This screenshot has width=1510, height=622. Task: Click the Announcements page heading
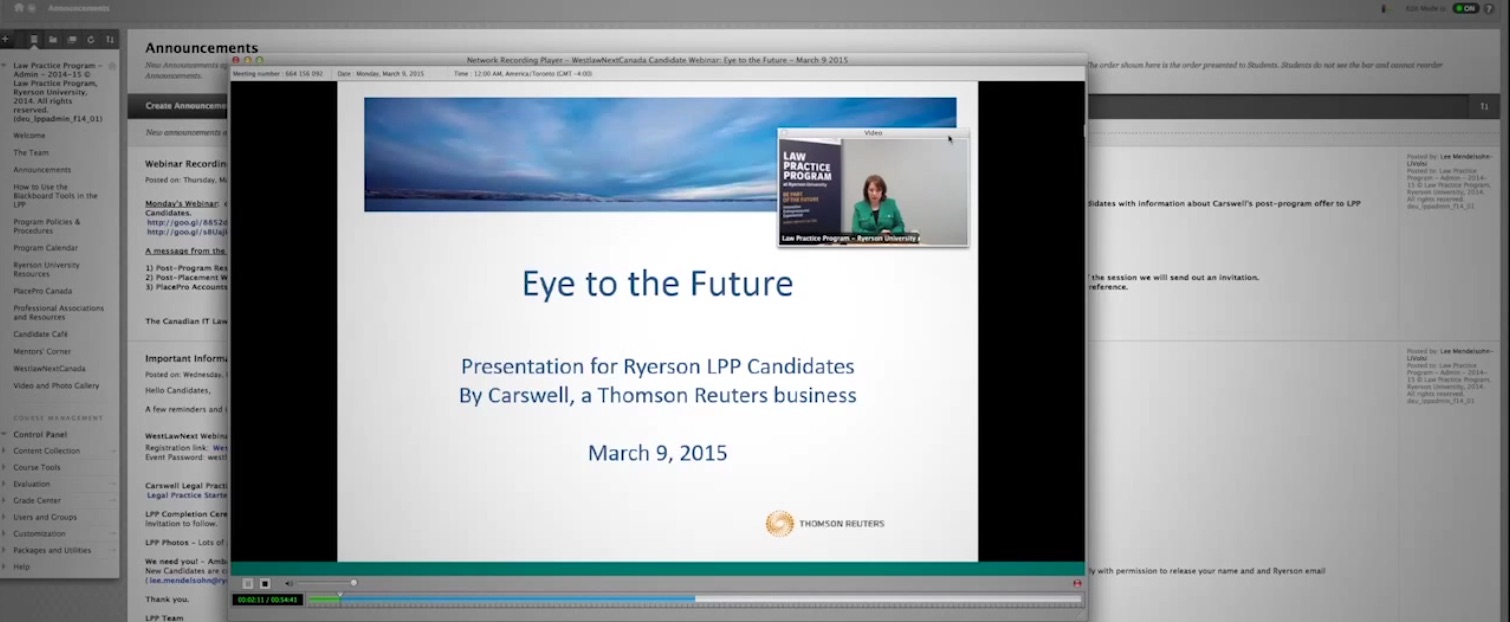201,47
